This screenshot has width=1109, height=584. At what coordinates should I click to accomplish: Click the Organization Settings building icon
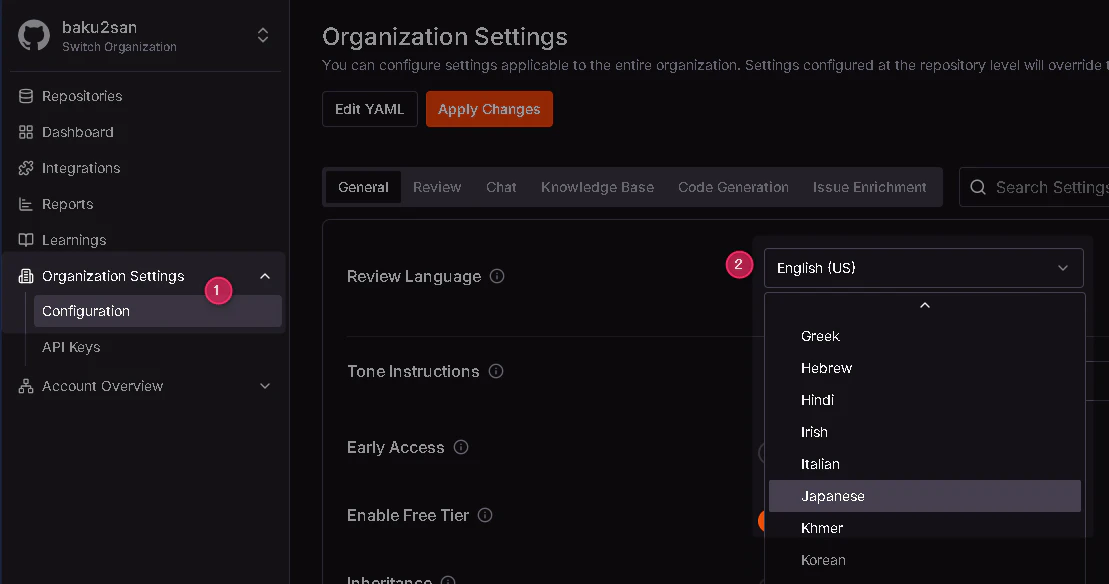[26, 276]
